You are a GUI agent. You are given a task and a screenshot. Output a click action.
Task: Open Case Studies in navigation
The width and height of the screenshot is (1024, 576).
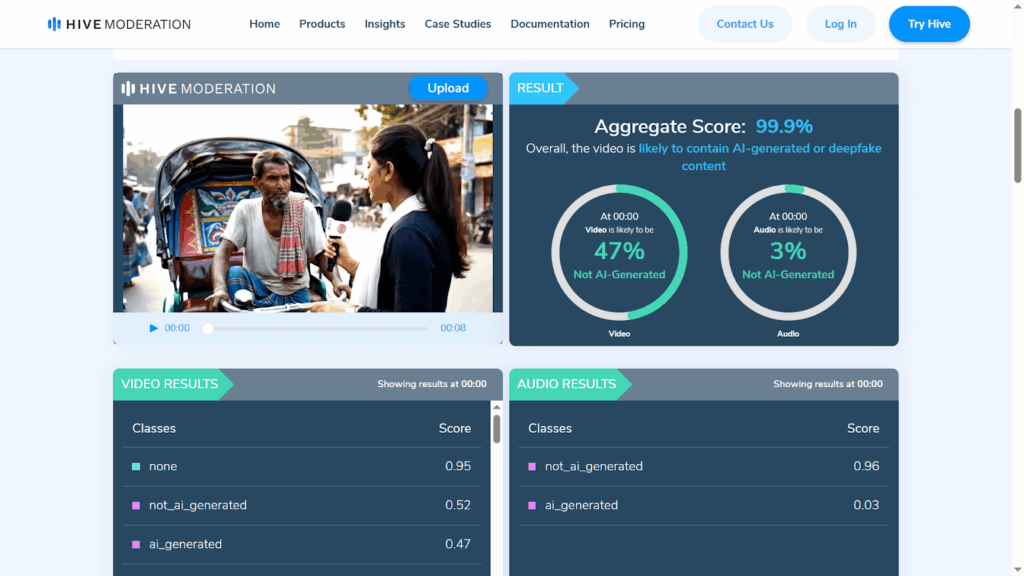coord(458,24)
